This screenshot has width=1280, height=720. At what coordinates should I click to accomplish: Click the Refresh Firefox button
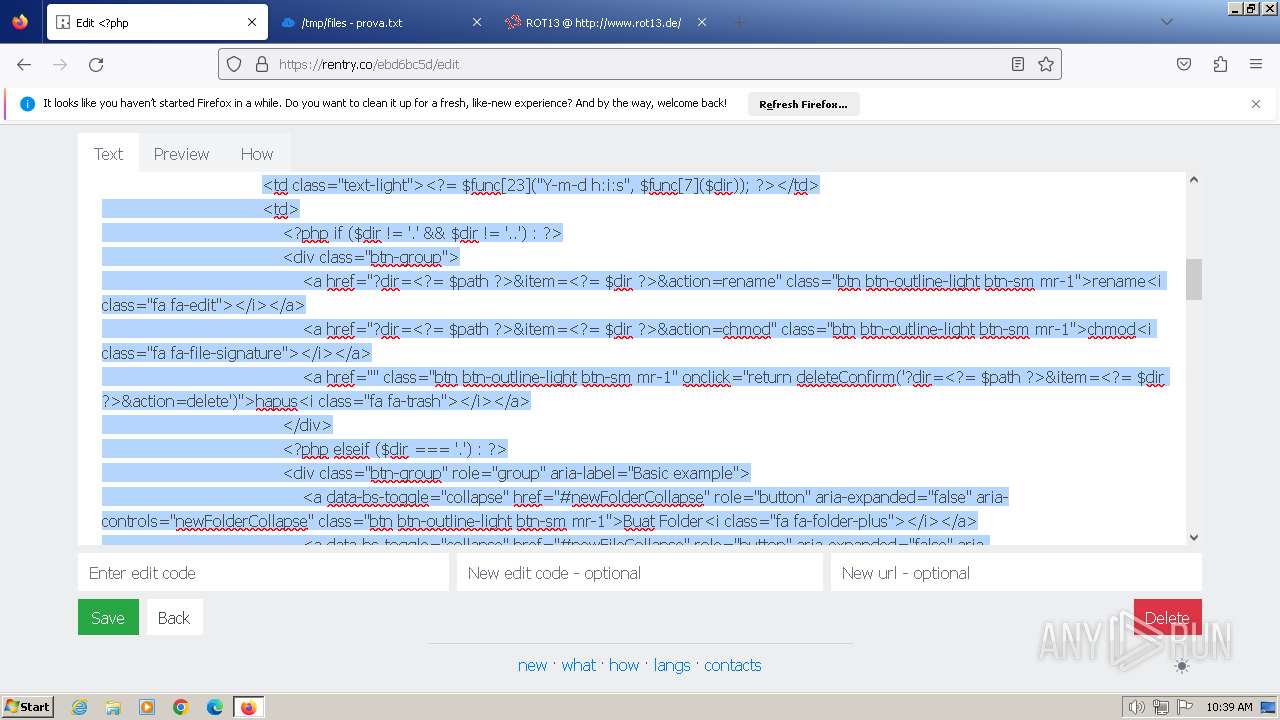coord(803,104)
